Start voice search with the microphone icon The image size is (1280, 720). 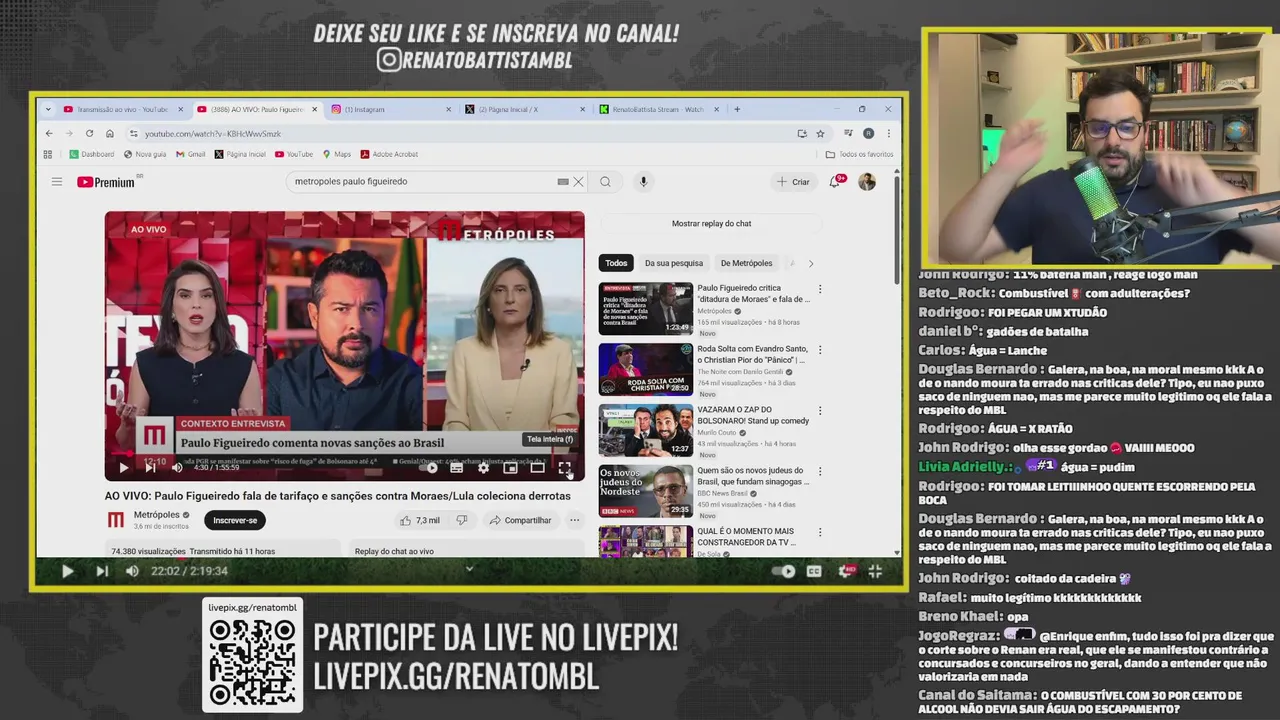[643, 182]
